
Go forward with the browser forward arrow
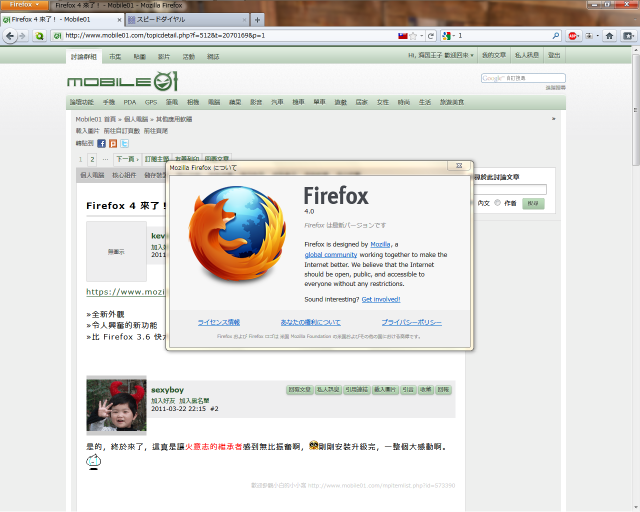click(x=22, y=36)
